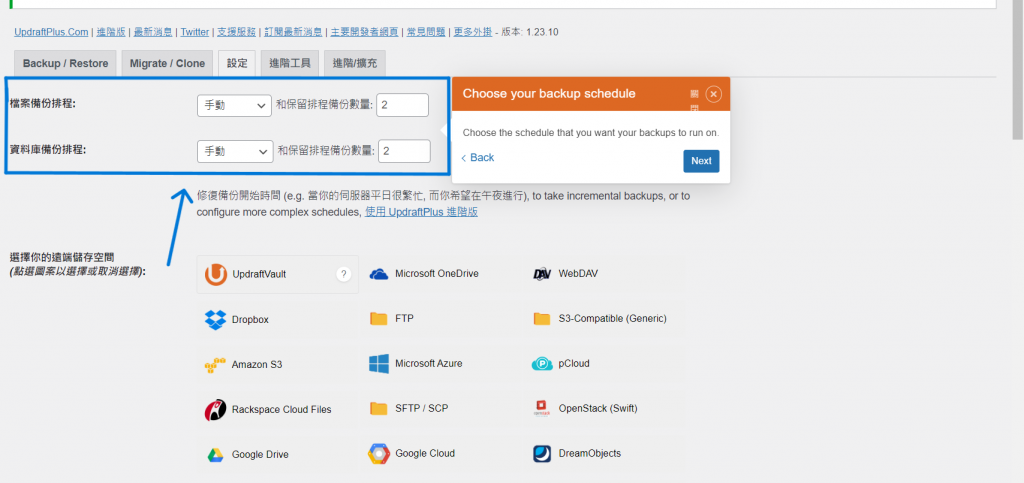Select the DreamObjects icon
This screenshot has height=483, width=1024.
click(x=542, y=454)
